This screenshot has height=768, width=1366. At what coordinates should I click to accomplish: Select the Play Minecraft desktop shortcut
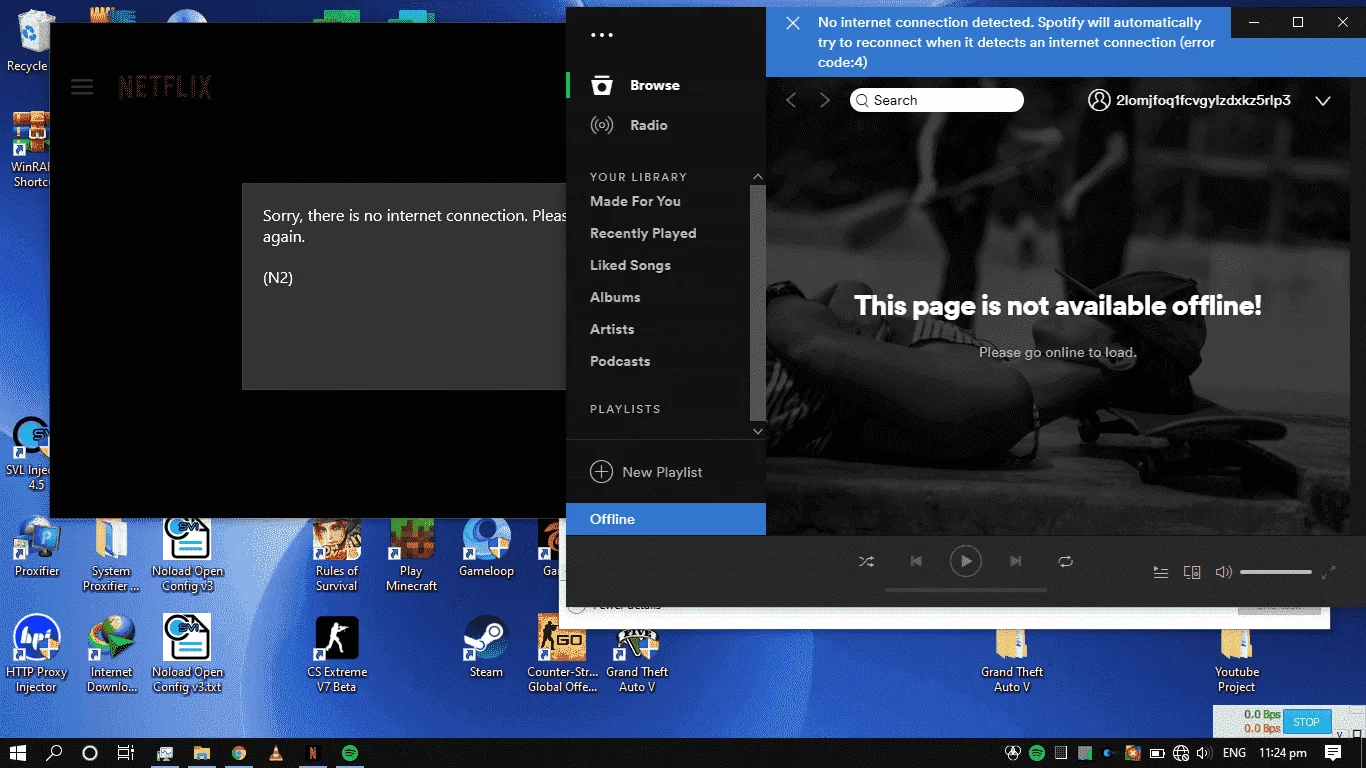[412, 555]
